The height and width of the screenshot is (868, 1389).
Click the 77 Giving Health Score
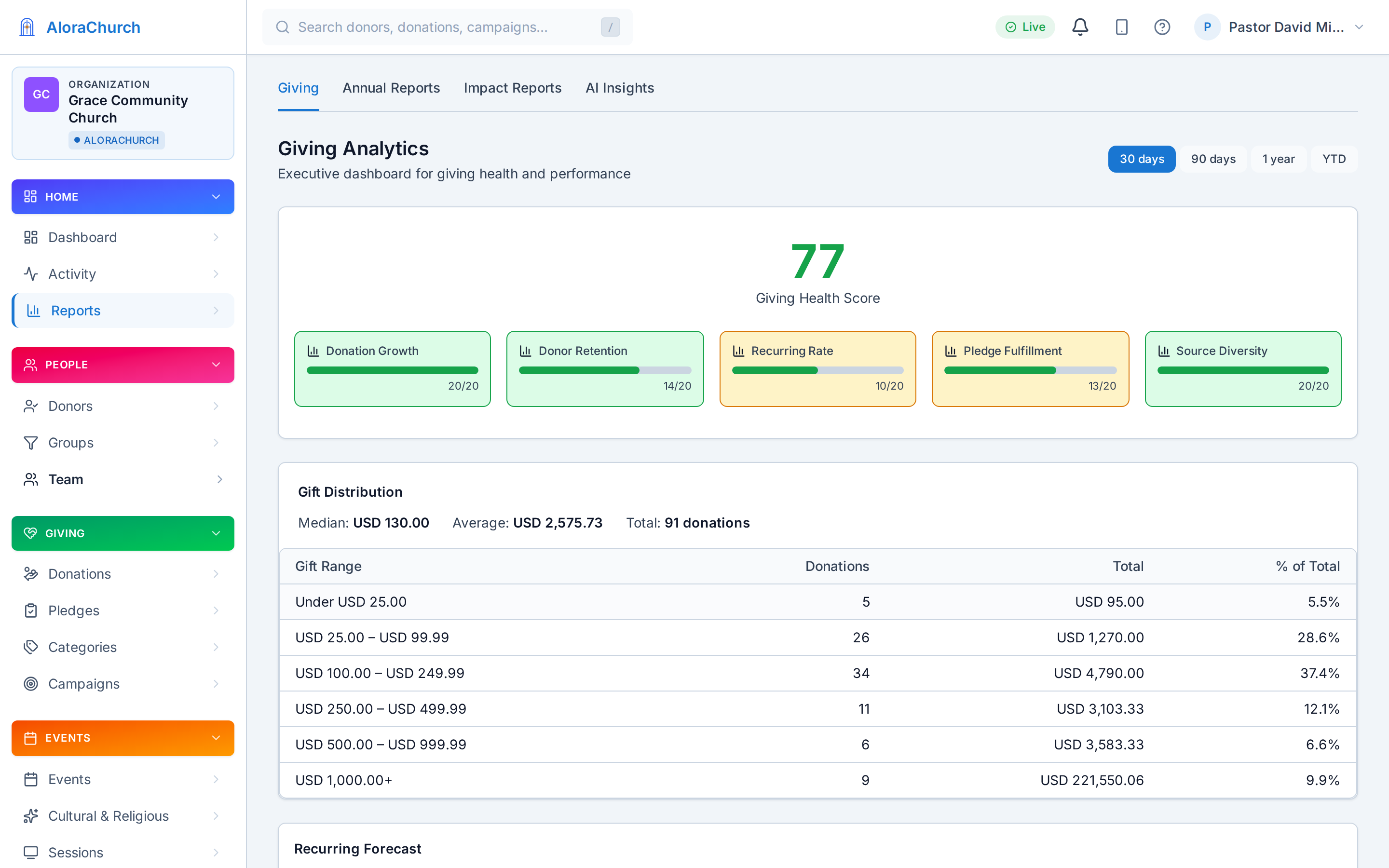point(817,262)
